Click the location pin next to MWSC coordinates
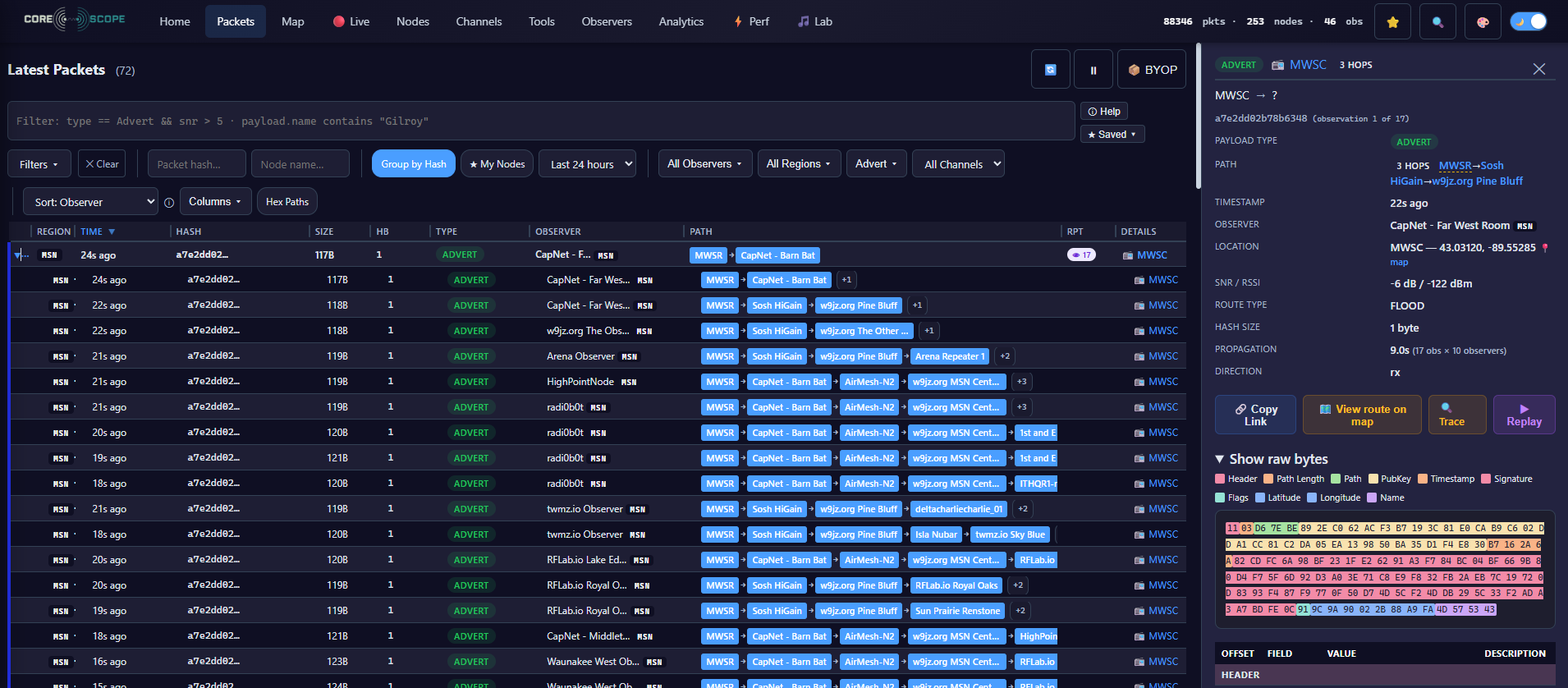 point(1546,248)
